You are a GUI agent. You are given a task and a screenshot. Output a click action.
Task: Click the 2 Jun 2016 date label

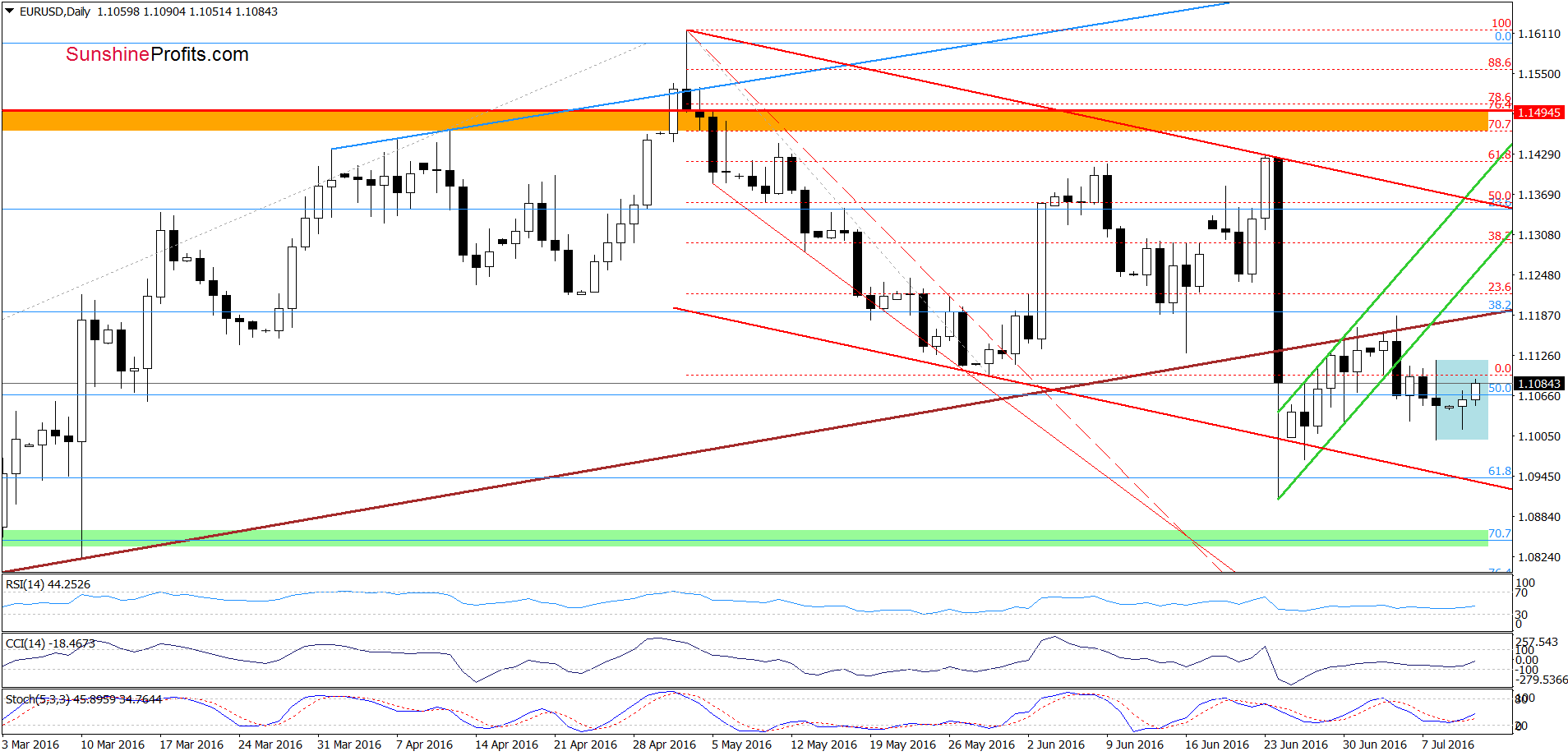pyautogui.click(x=1056, y=744)
